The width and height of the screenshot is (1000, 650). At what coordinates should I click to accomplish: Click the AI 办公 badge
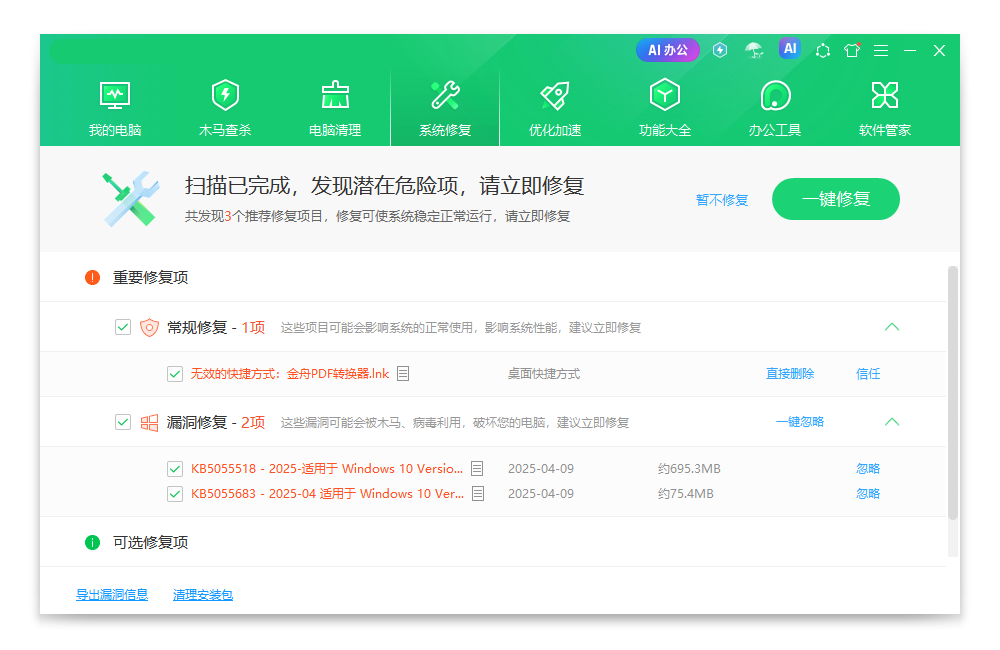[x=668, y=50]
